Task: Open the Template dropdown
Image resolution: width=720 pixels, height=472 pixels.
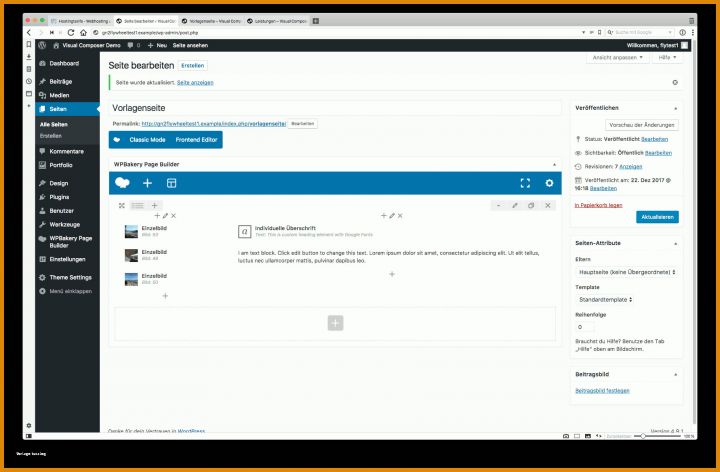Action: point(605,299)
